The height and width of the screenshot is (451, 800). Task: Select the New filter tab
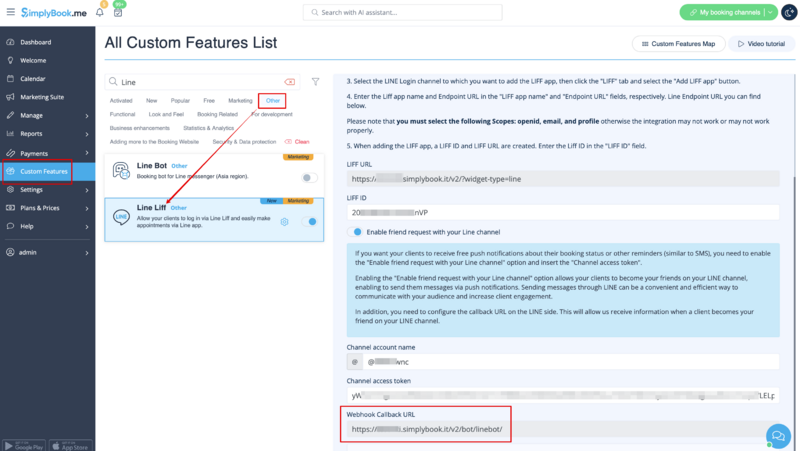152,101
